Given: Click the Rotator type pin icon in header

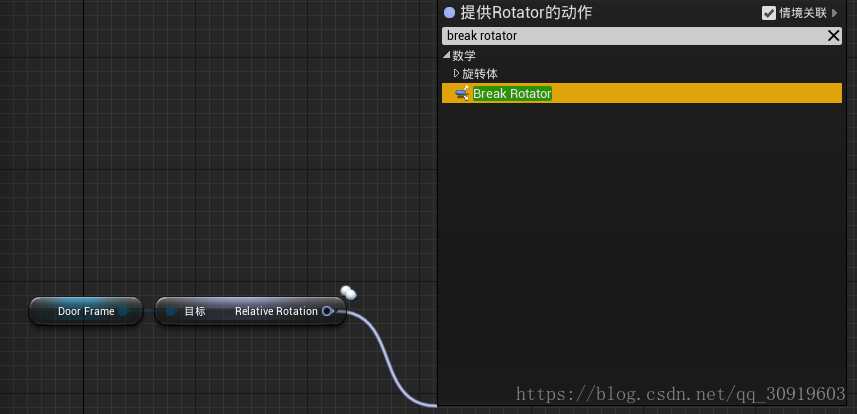Looking at the screenshot, I should click(x=449, y=13).
